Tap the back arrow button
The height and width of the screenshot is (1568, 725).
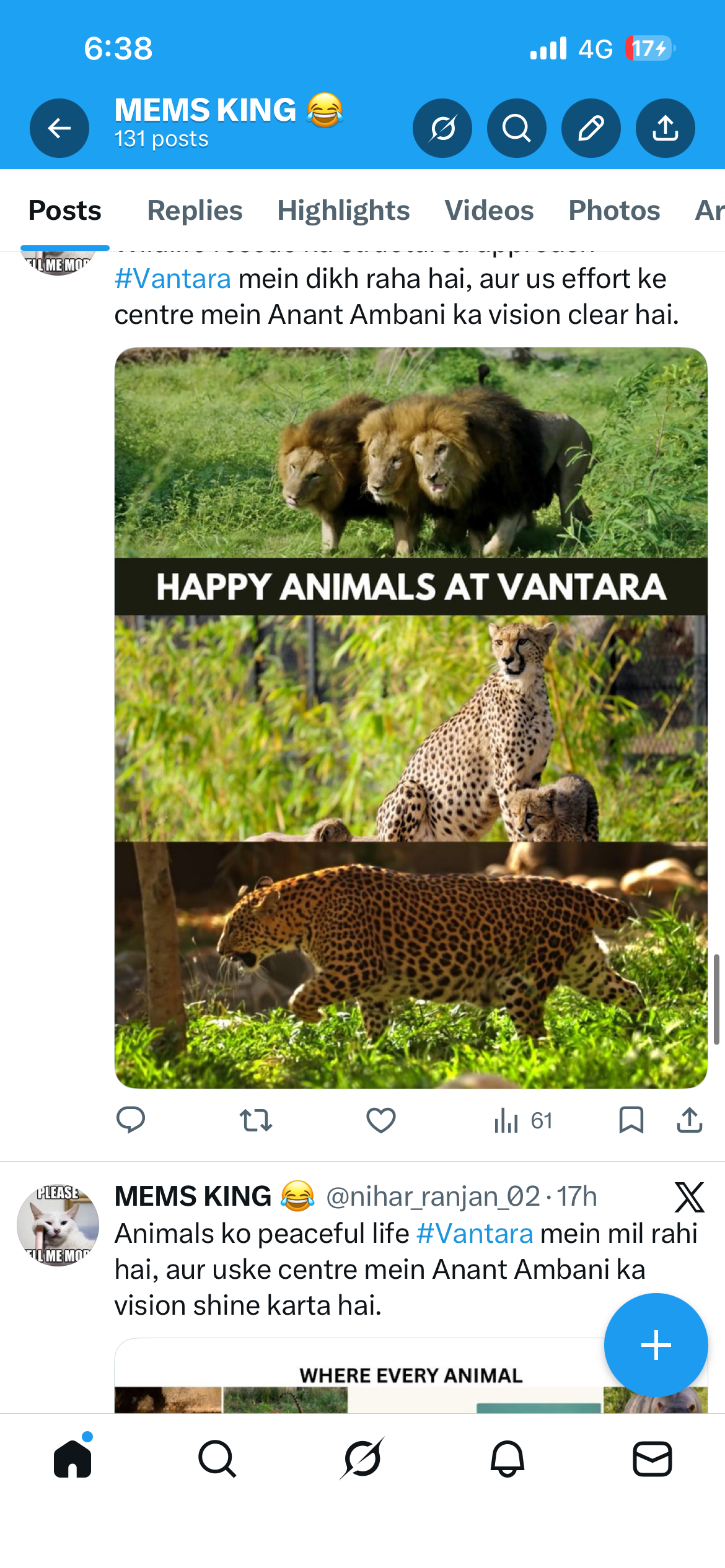click(59, 128)
